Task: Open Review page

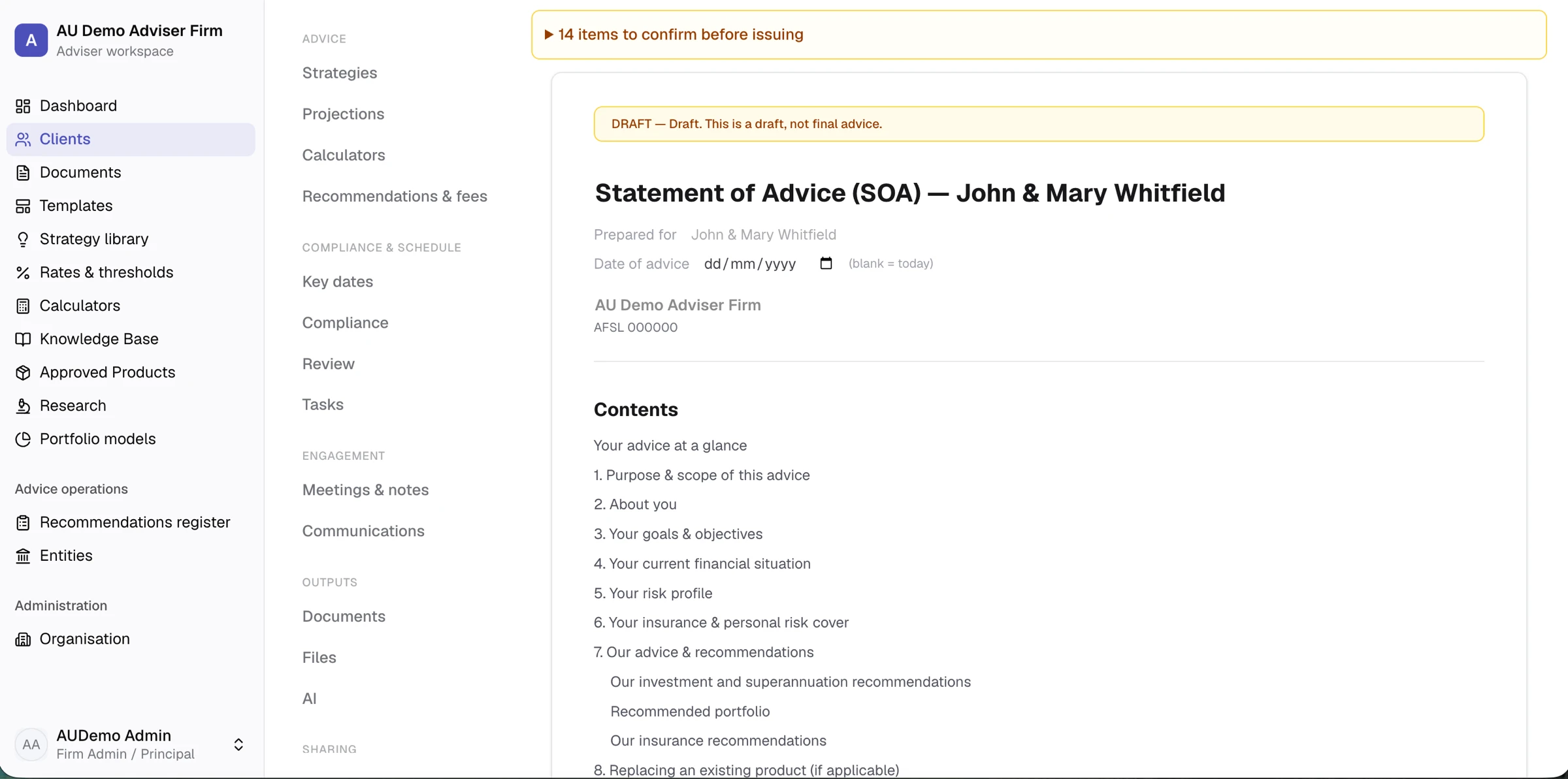Action: coord(329,364)
